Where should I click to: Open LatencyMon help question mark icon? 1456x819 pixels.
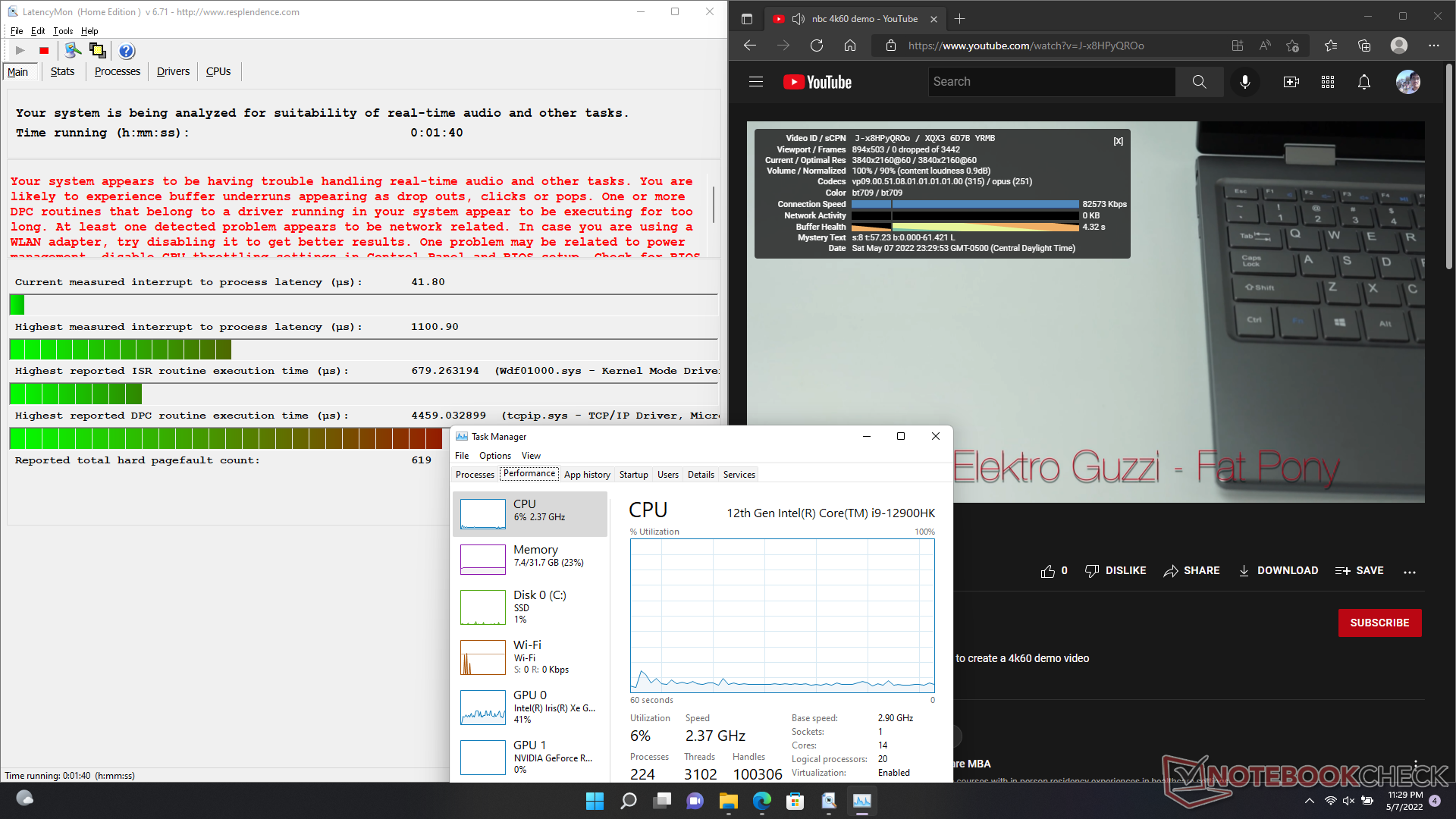[127, 51]
